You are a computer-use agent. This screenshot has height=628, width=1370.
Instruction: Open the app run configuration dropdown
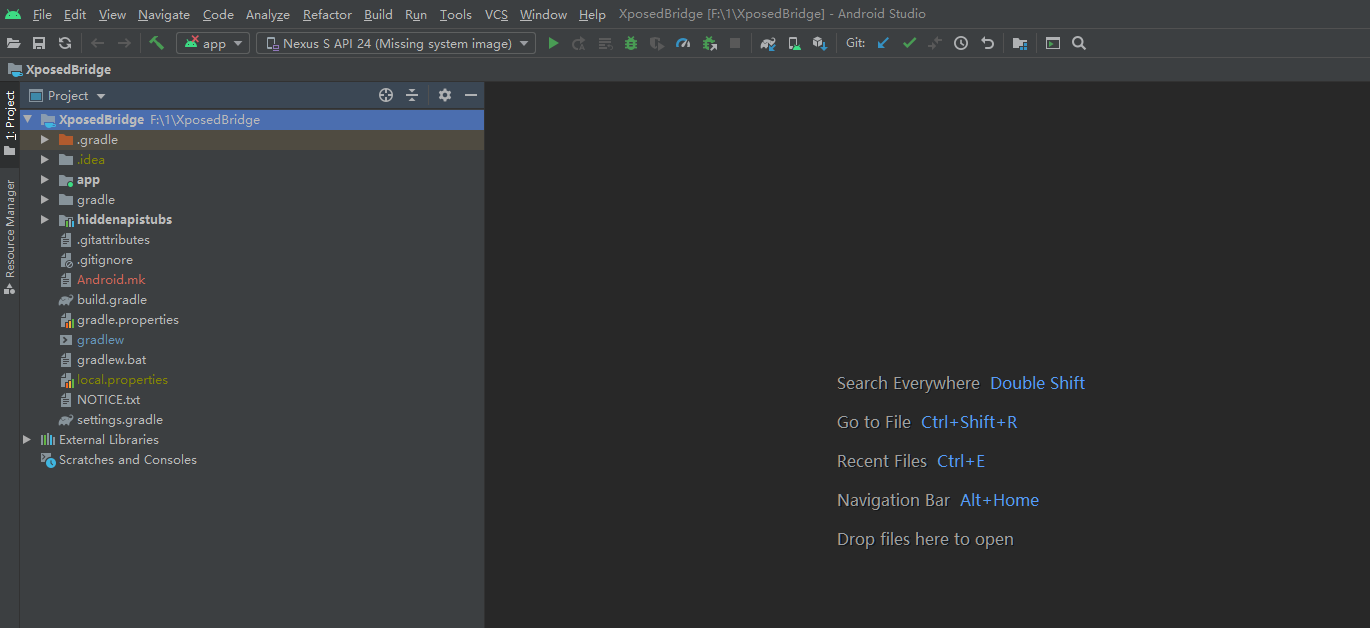[213, 43]
